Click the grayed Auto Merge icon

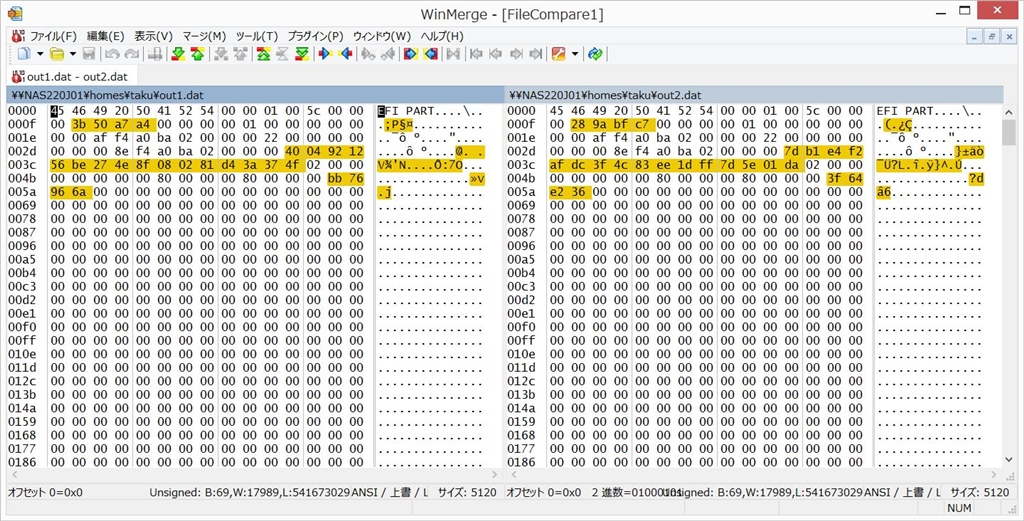click(x=453, y=54)
